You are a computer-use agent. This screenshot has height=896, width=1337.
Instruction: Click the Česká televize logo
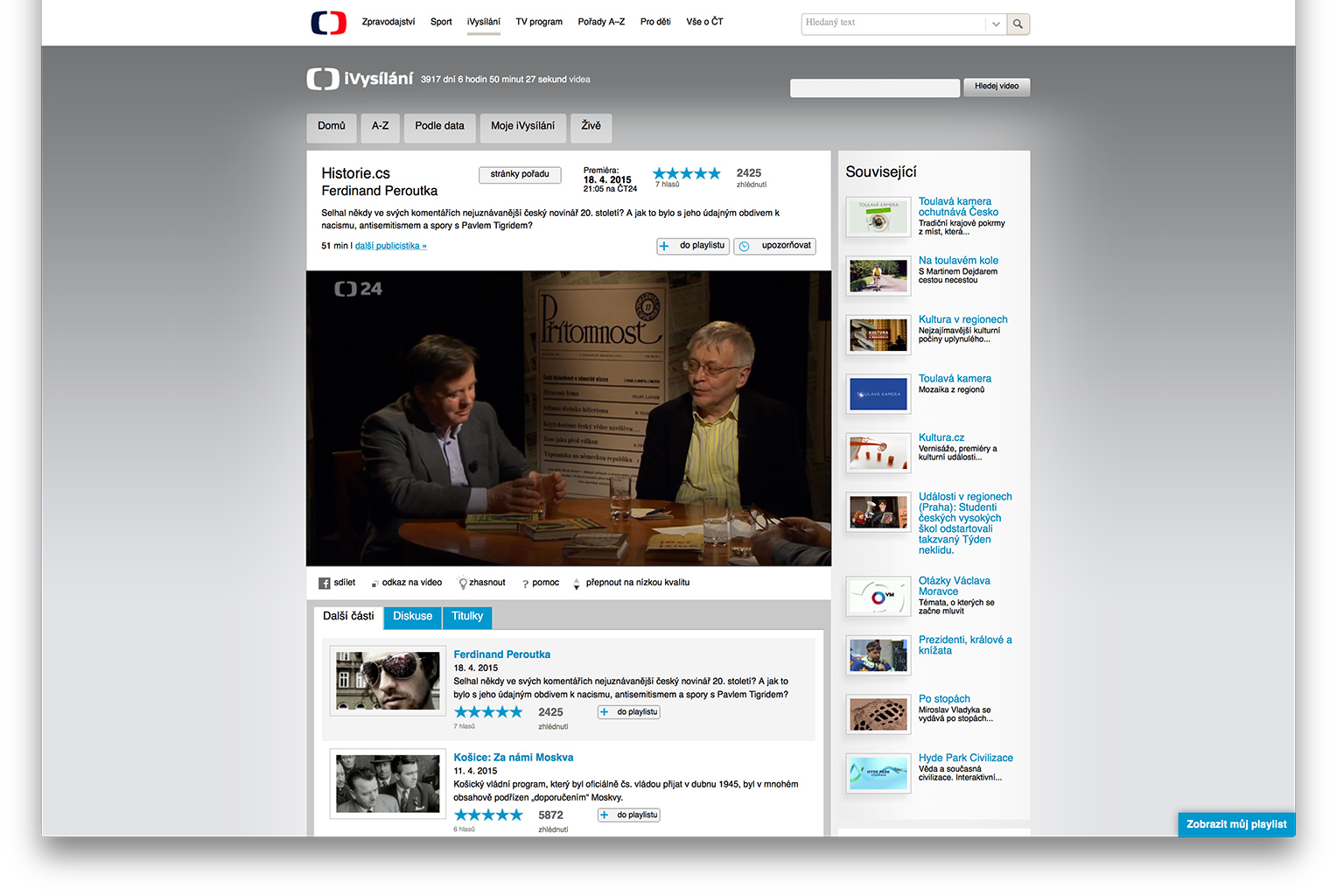(x=328, y=23)
